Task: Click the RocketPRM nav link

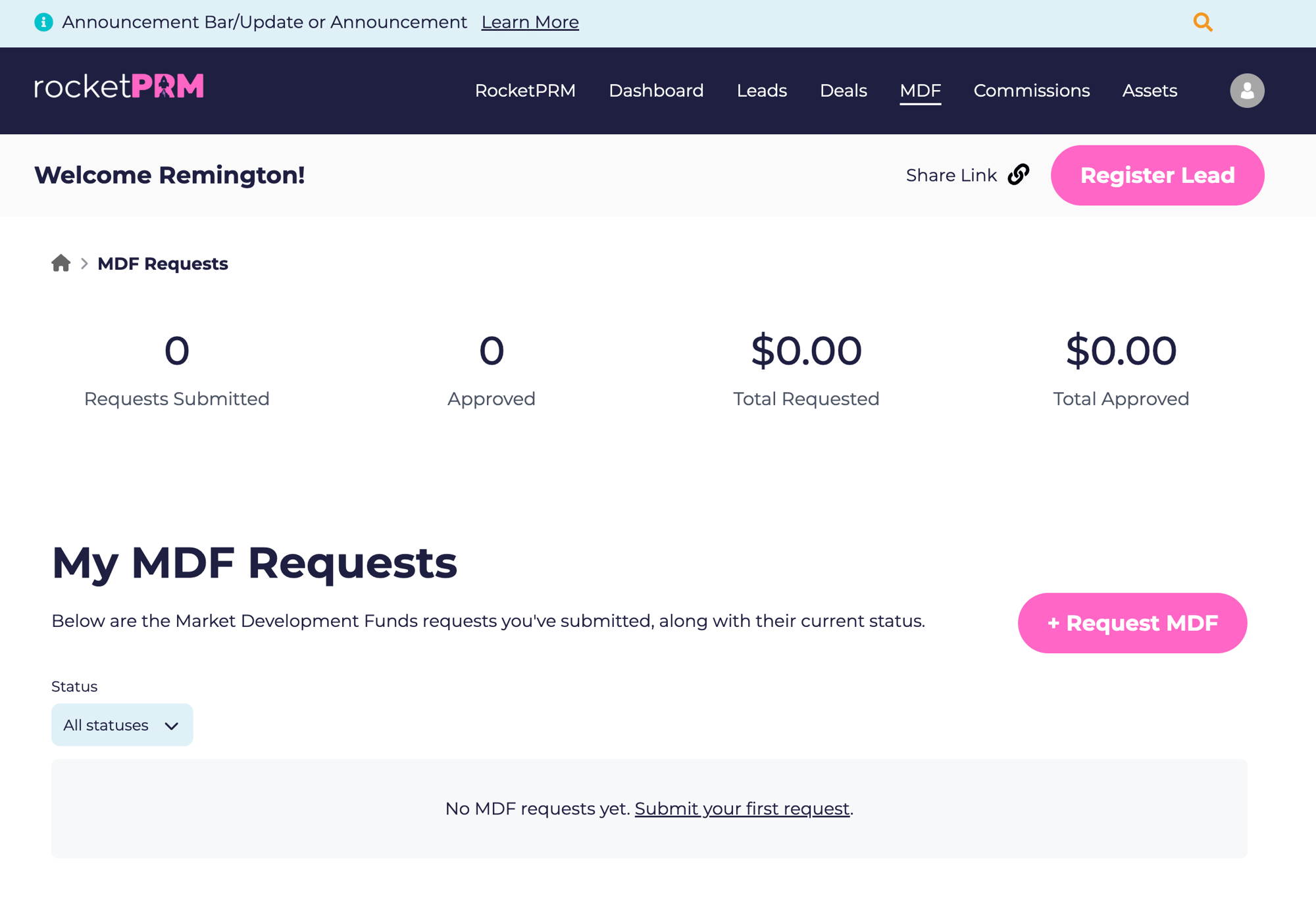Action: tap(525, 91)
